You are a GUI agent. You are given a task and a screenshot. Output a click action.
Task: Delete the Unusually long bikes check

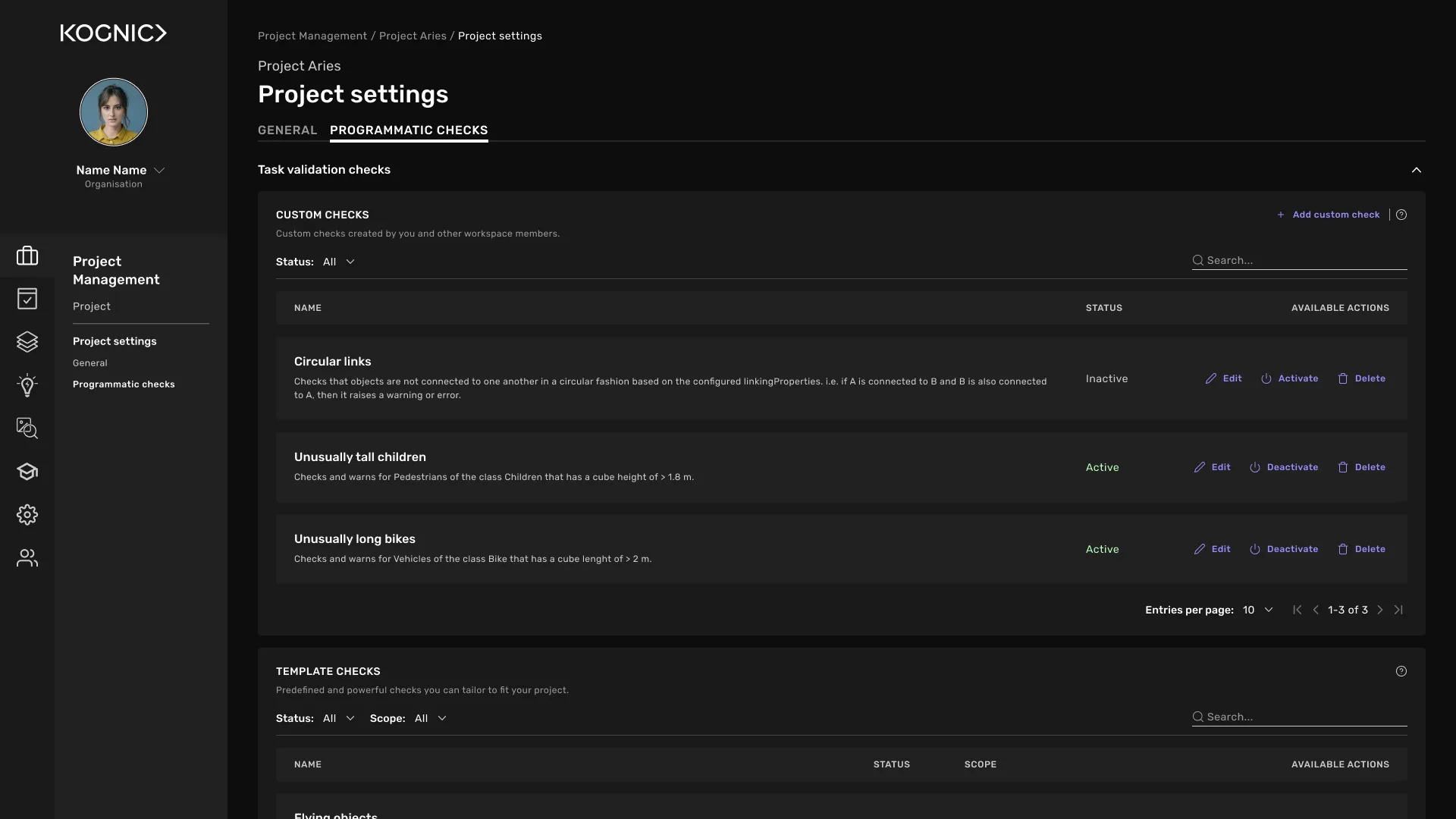pyautogui.click(x=1361, y=549)
